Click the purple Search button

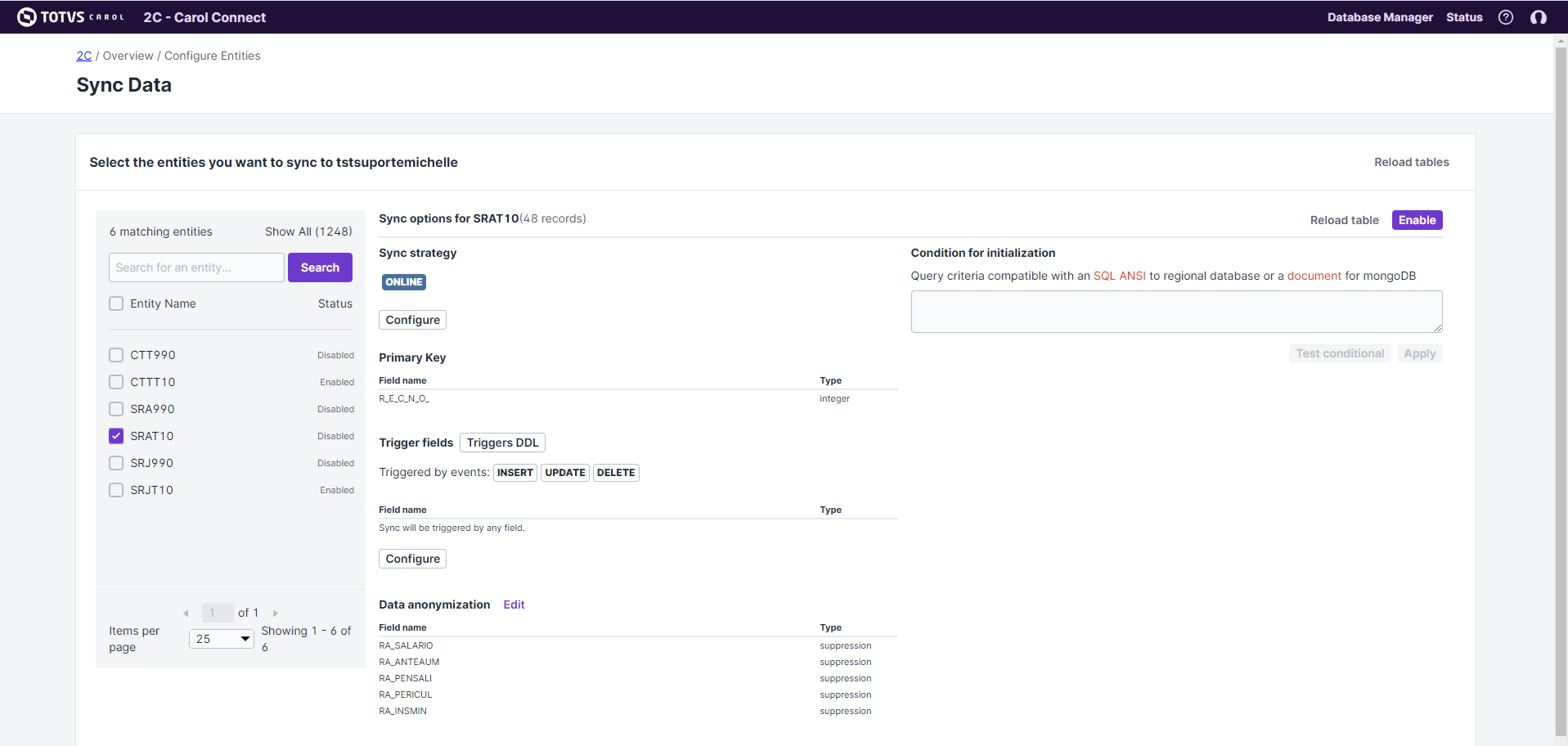point(320,267)
